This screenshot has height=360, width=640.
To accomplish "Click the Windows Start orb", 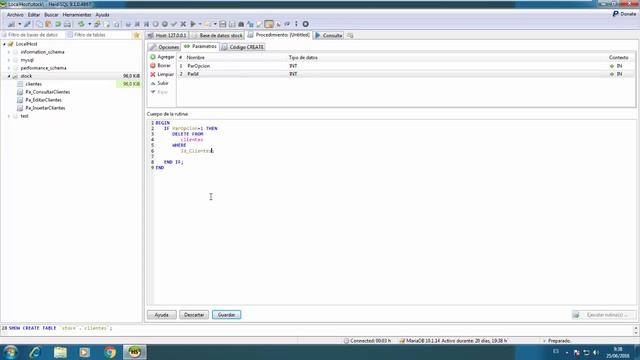I will tap(10, 352).
